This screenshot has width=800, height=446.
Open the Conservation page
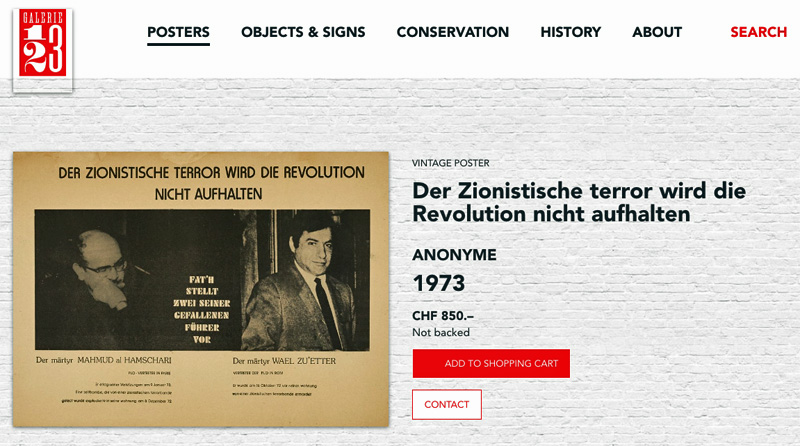(453, 32)
